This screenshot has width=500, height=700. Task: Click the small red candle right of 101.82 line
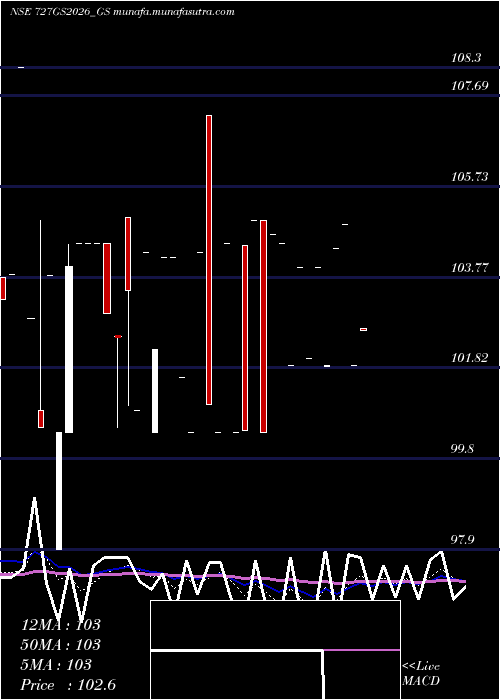[363, 329]
